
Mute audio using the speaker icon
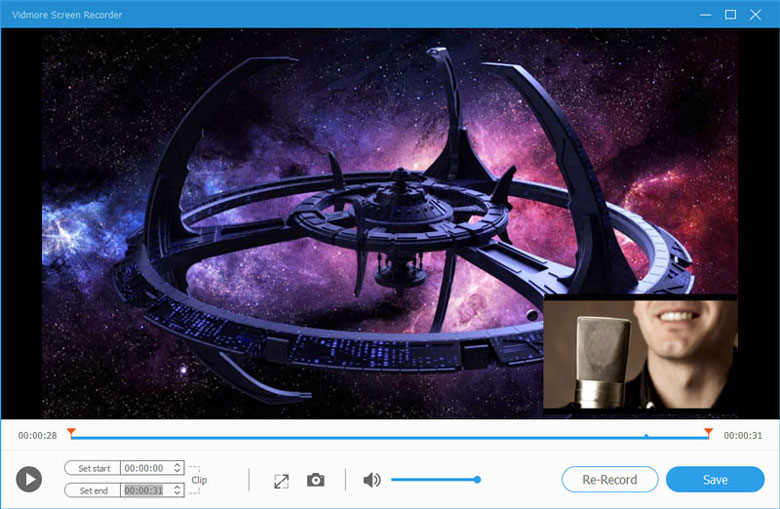(371, 480)
